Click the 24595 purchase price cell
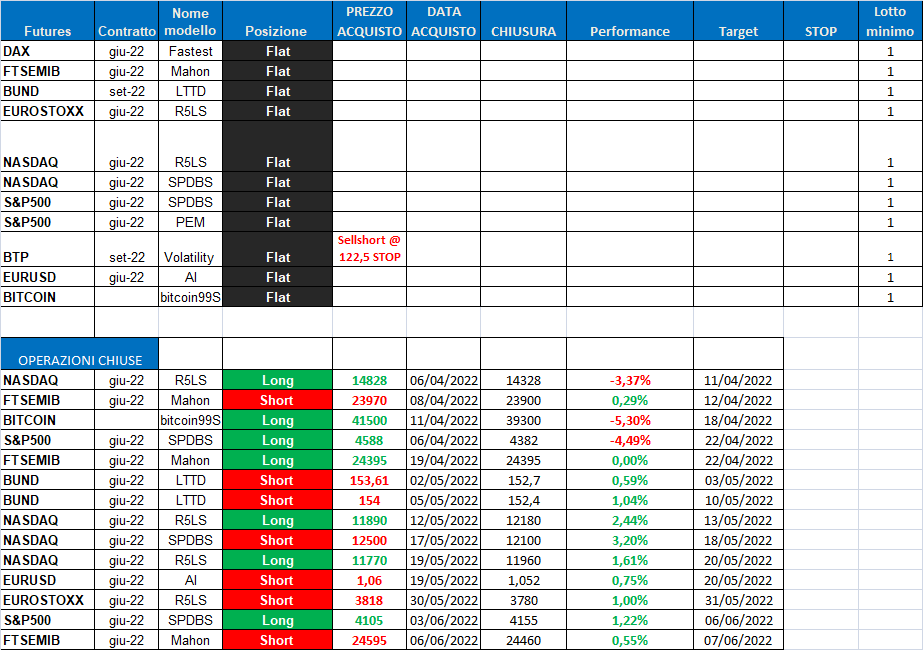The height and width of the screenshot is (650, 923). pyautogui.click(x=369, y=641)
